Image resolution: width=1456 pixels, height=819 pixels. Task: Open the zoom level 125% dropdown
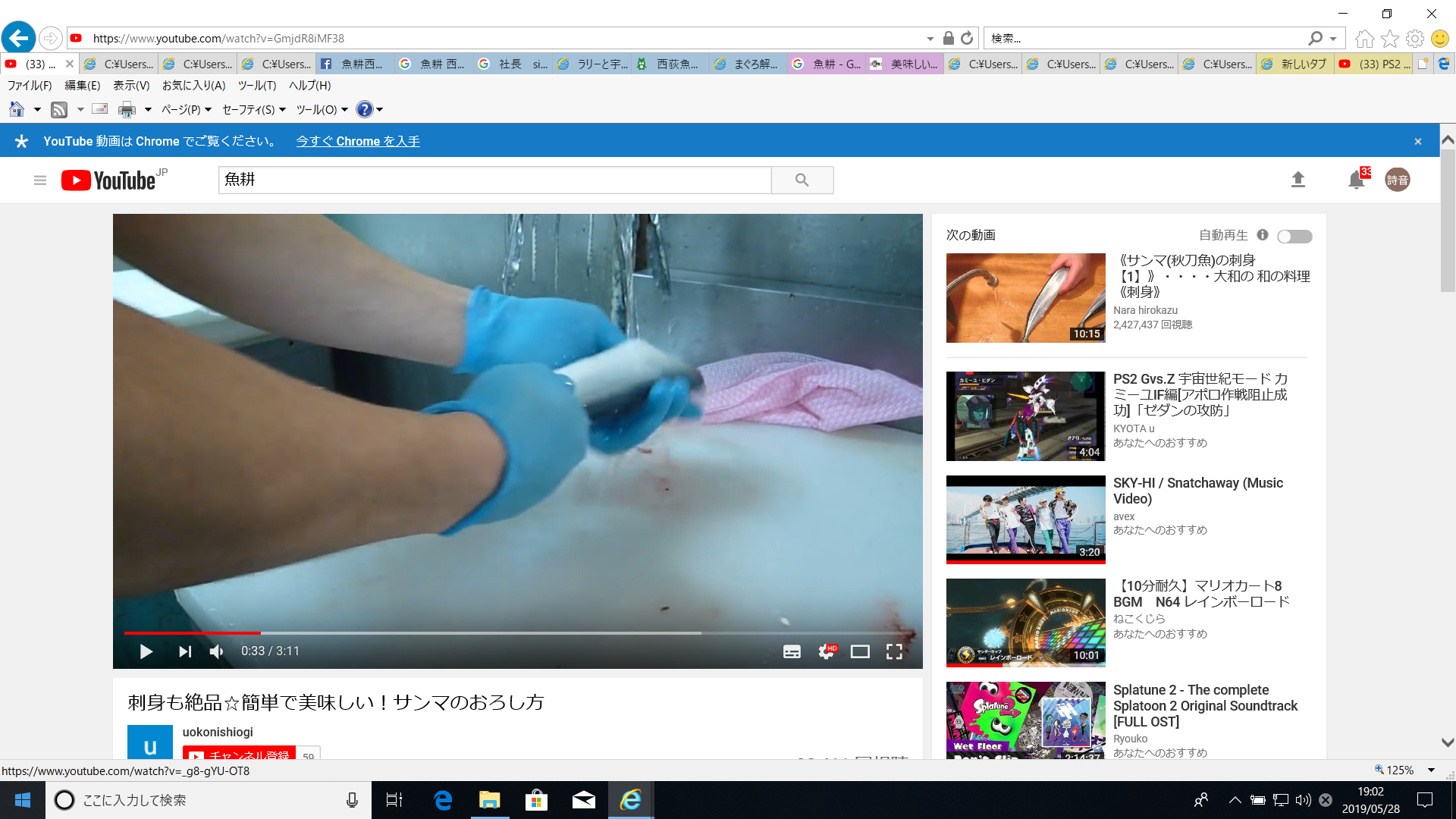[x=1431, y=770]
